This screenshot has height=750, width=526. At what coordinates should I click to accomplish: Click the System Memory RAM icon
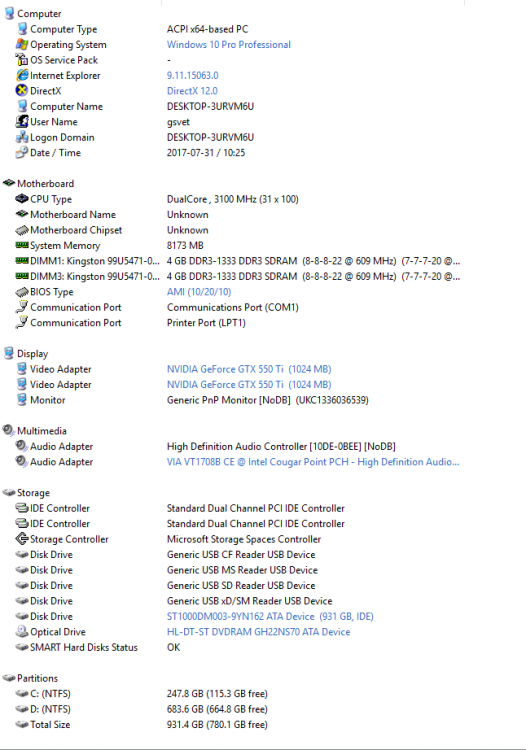22,245
